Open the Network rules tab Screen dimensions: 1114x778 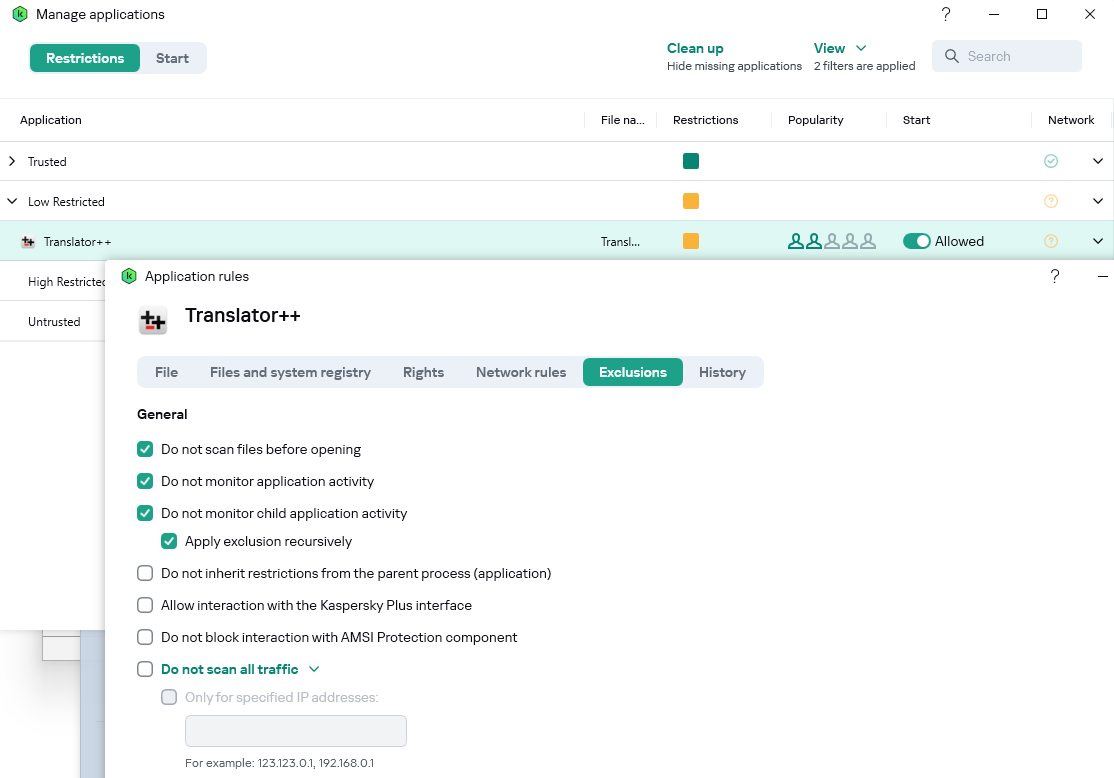[521, 372]
